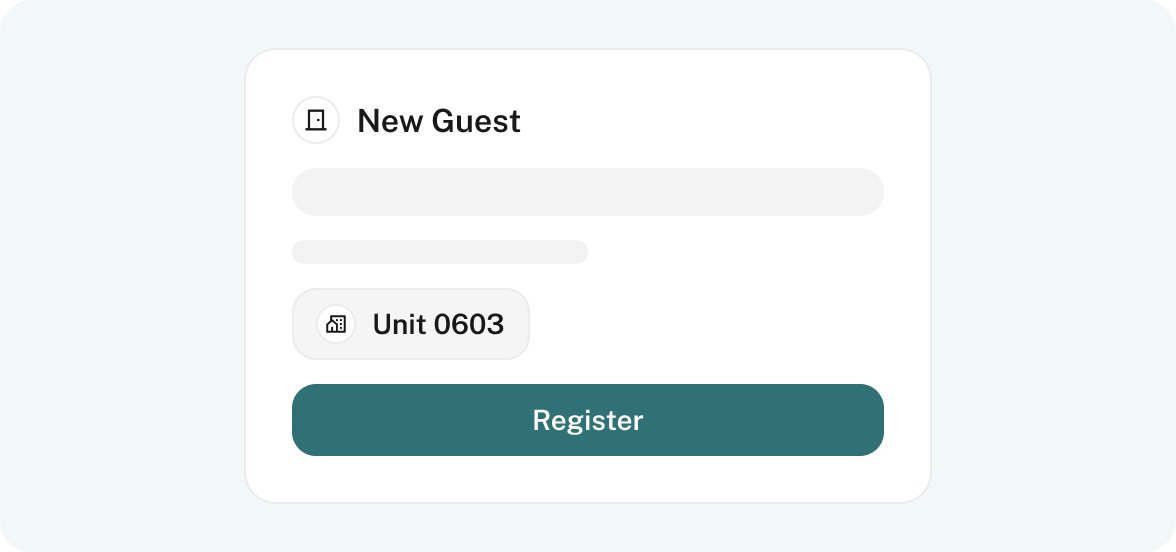Submit the guest form with Register

click(x=588, y=420)
